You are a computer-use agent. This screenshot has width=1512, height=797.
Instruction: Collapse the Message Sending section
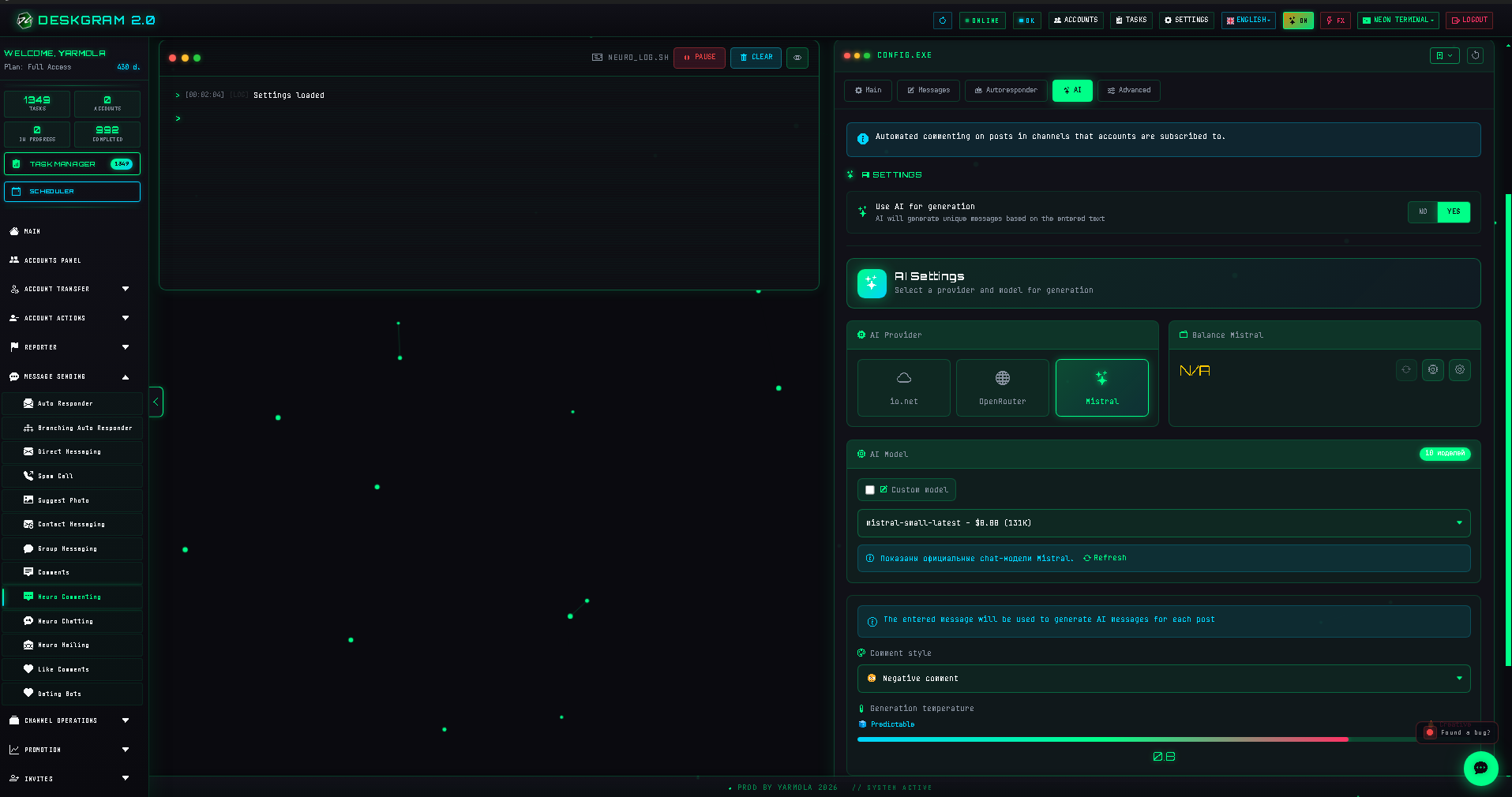coord(72,377)
